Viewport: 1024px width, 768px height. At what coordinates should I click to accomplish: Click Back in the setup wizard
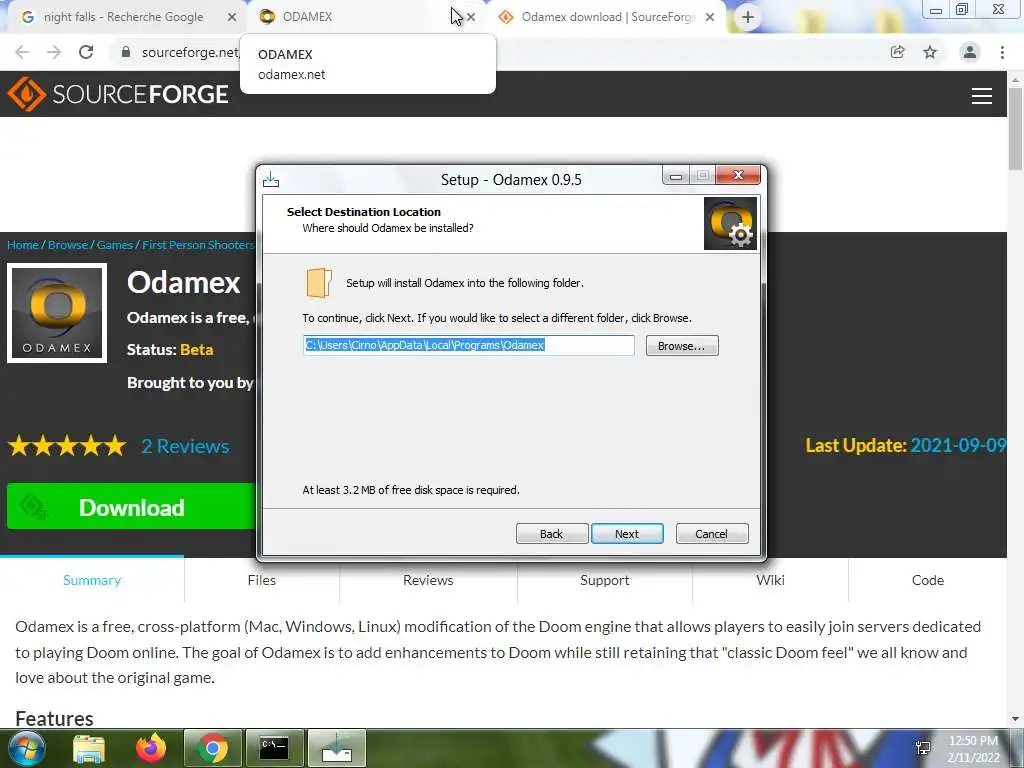[551, 534]
